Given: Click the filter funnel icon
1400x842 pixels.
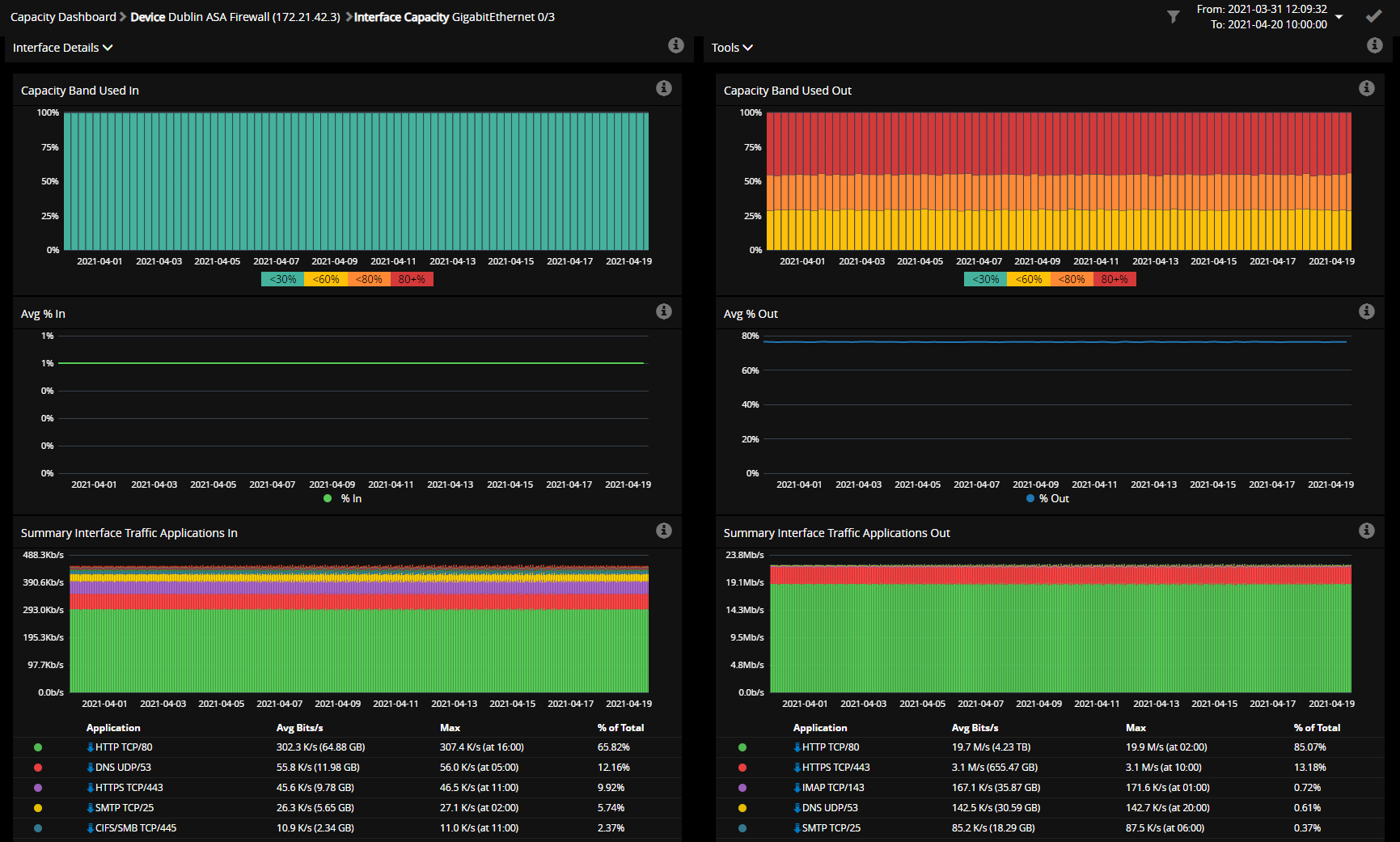Looking at the screenshot, I should pyautogui.click(x=1173, y=16).
